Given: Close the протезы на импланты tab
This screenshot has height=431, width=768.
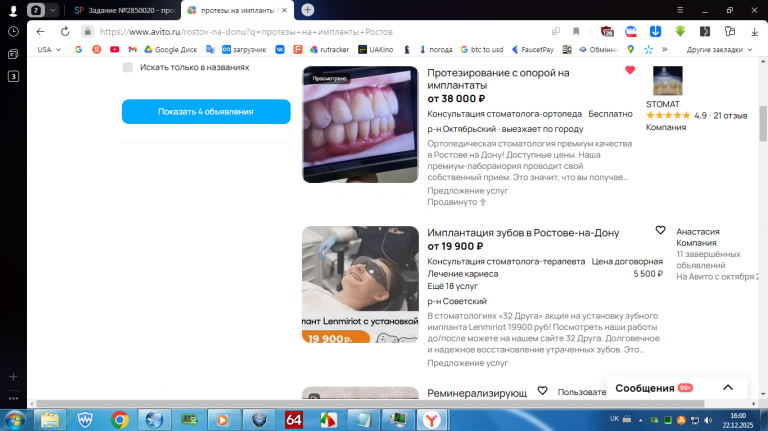Looking at the screenshot, I should 285,10.
